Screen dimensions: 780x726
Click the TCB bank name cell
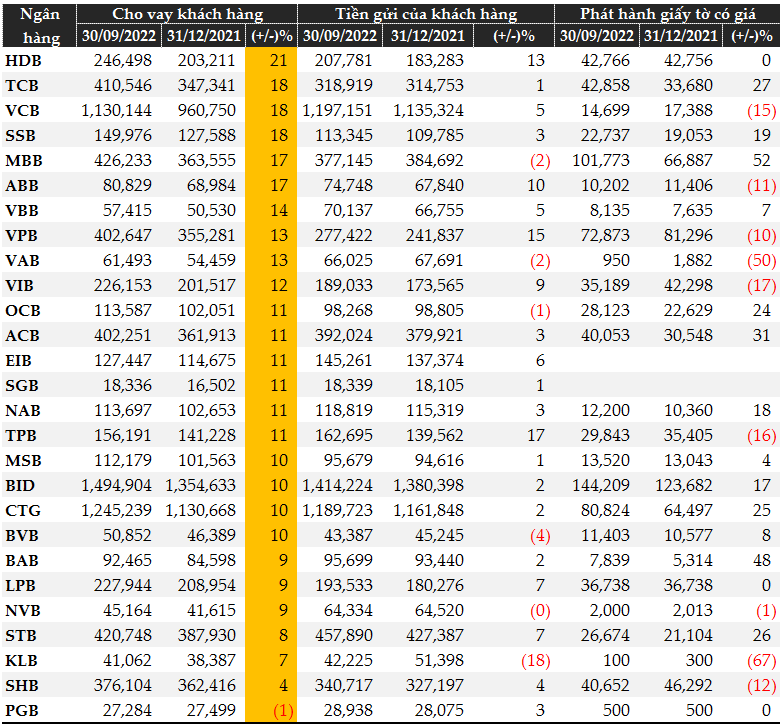click(x=23, y=85)
